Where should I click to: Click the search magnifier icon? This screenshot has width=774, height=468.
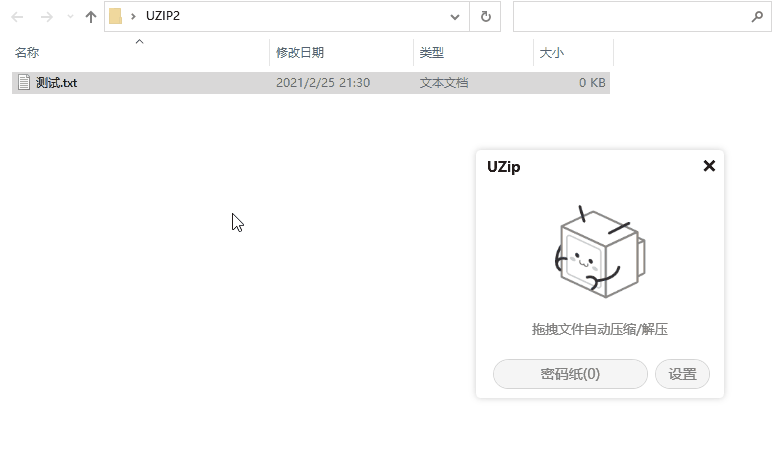757,17
